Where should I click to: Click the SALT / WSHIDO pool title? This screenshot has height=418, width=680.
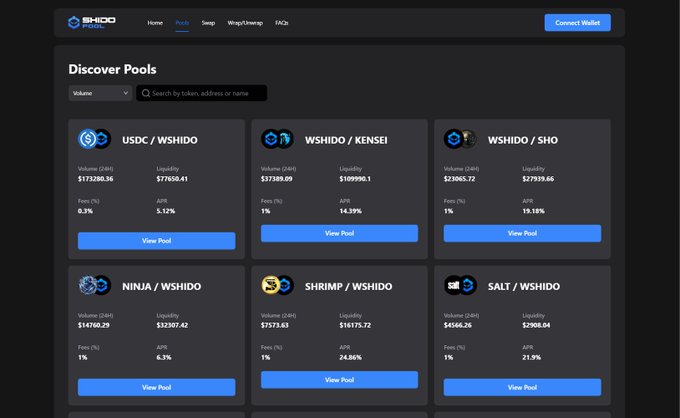(x=523, y=287)
